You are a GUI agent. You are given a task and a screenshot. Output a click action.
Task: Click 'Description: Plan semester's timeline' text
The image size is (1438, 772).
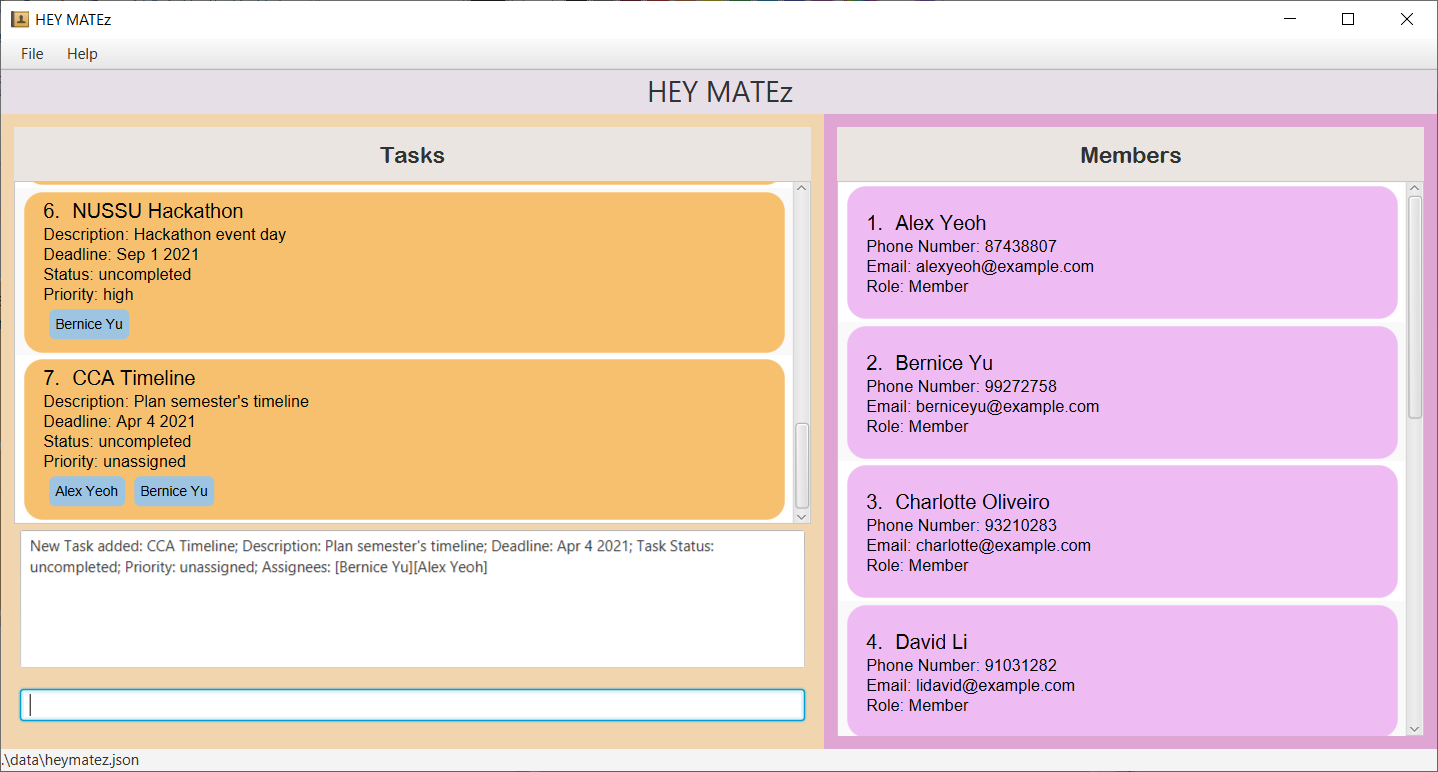click(x=176, y=402)
